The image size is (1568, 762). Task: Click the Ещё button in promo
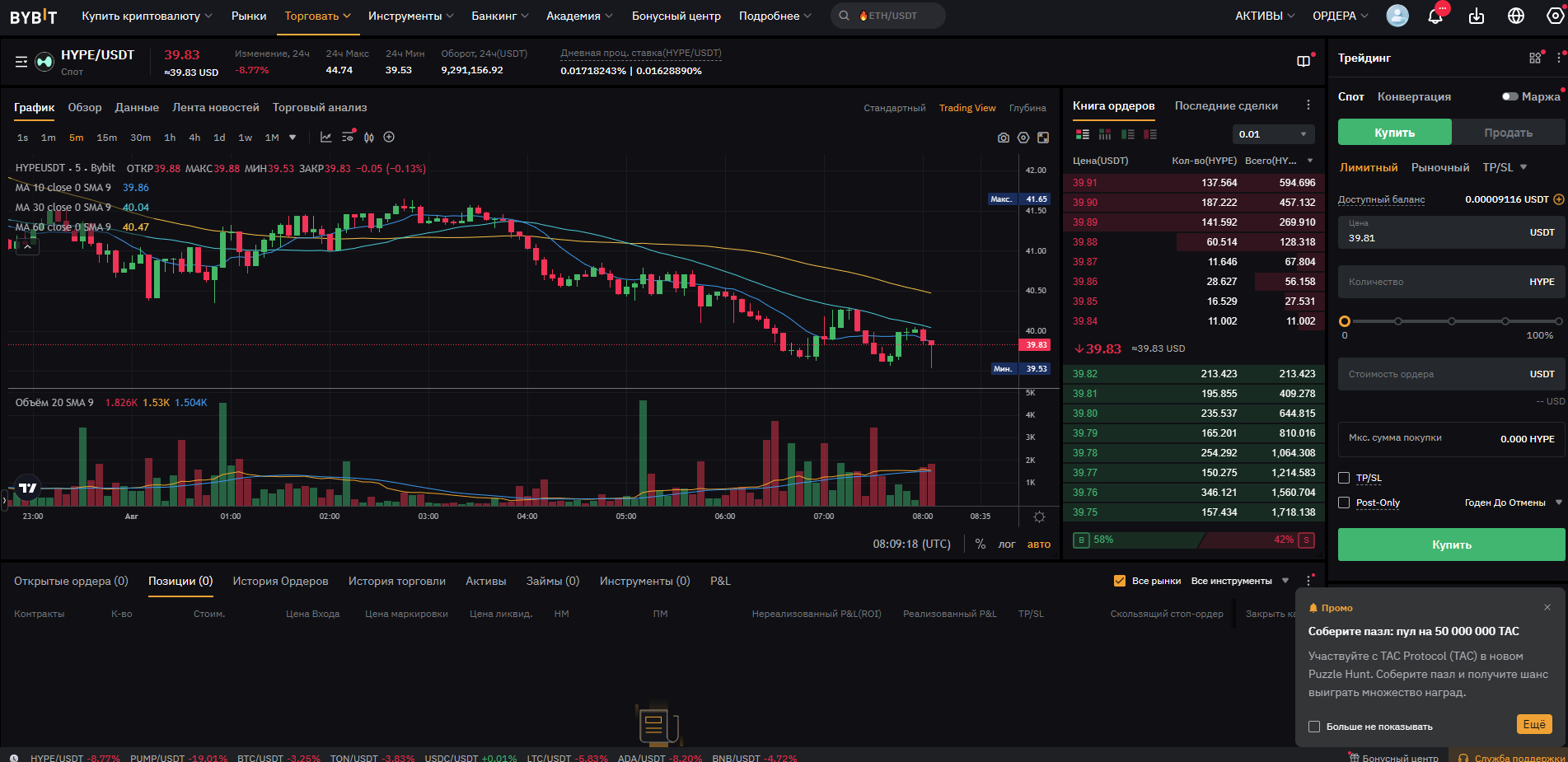1534,724
